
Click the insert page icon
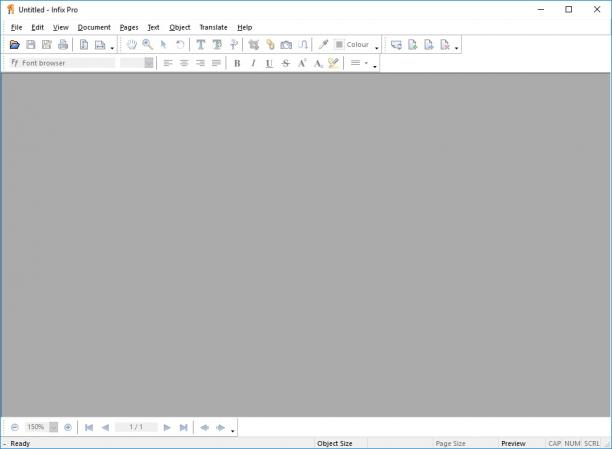point(413,45)
